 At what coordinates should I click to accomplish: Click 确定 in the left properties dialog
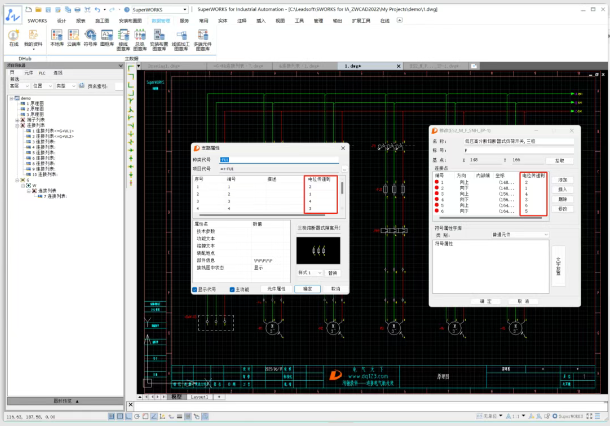[x=307, y=289]
